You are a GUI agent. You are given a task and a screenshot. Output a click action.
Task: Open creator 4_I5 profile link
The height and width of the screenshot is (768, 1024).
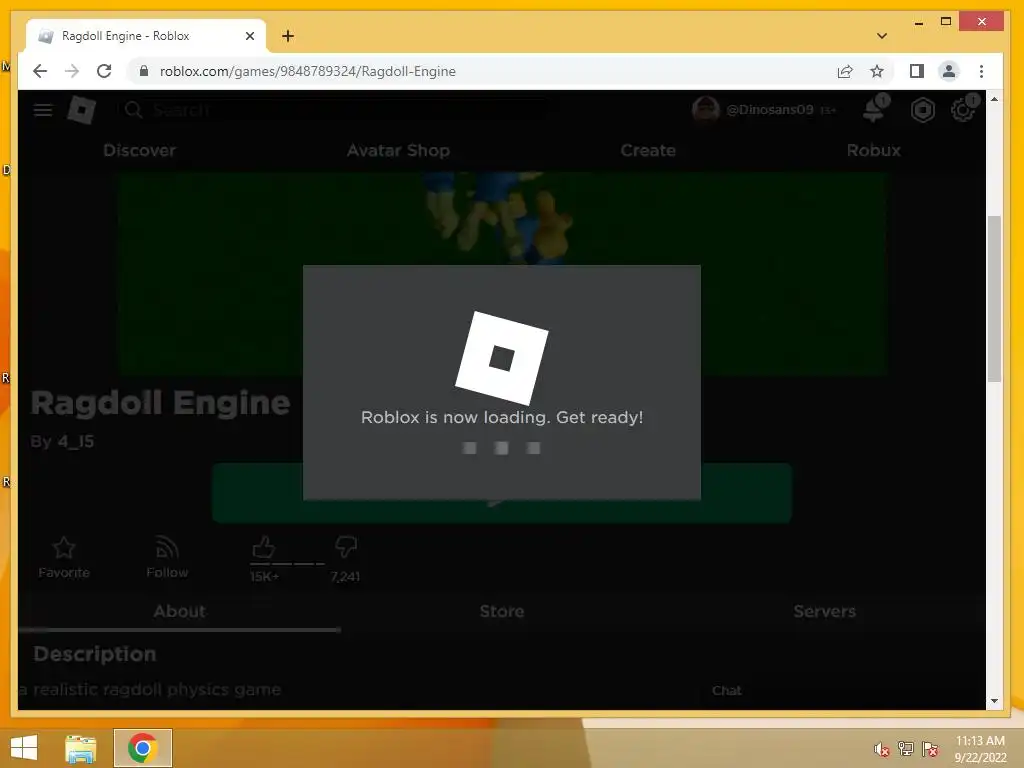[76, 441]
